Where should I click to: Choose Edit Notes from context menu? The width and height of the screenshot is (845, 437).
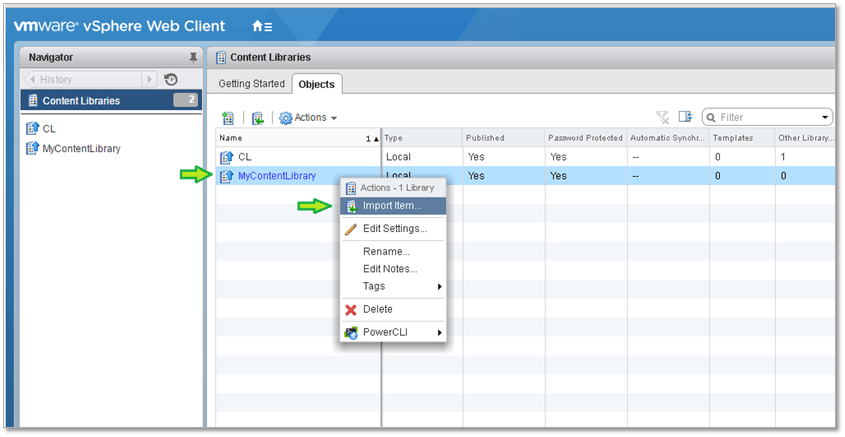point(393,269)
